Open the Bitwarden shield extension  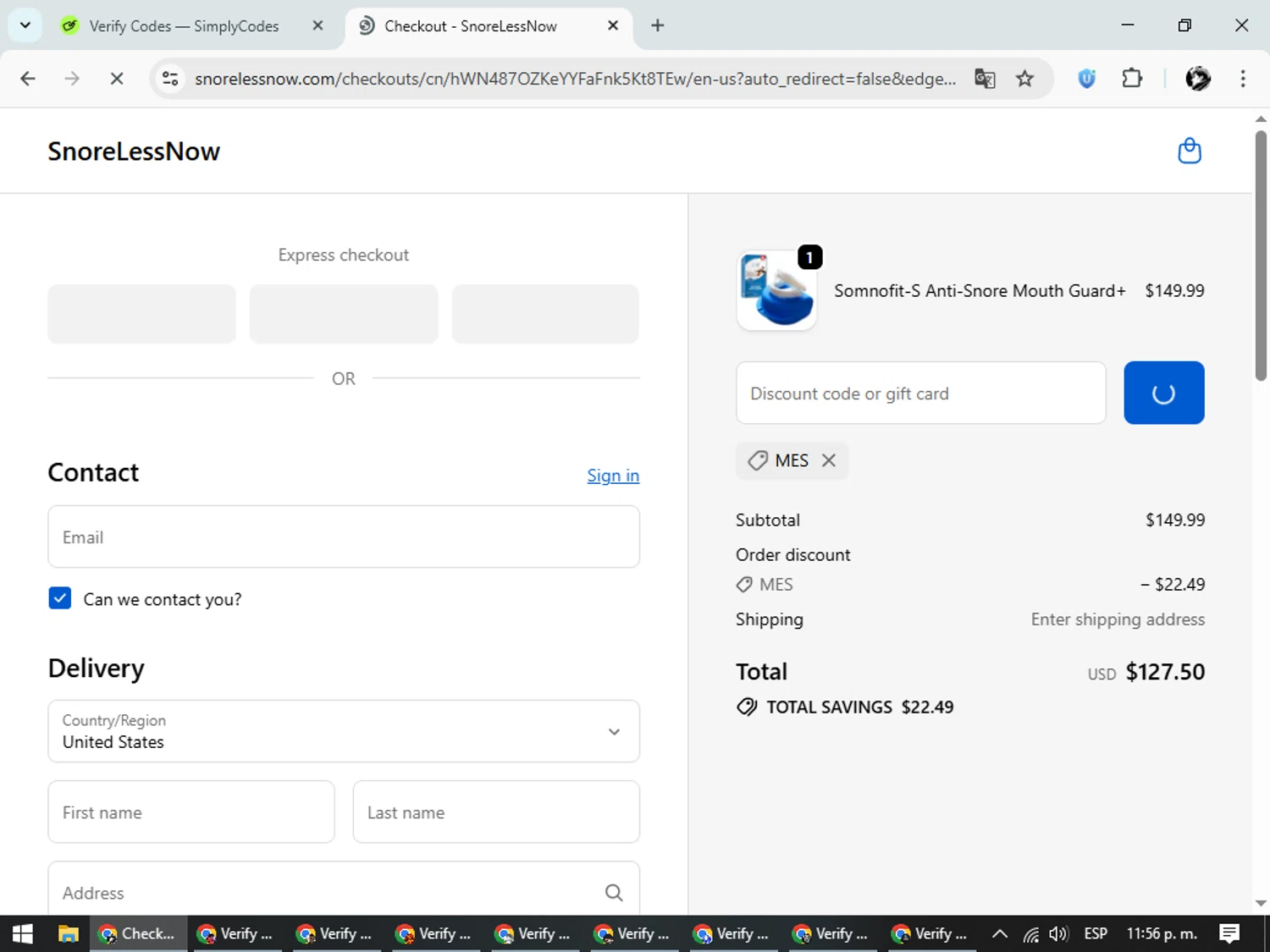[x=1087, y=79]
